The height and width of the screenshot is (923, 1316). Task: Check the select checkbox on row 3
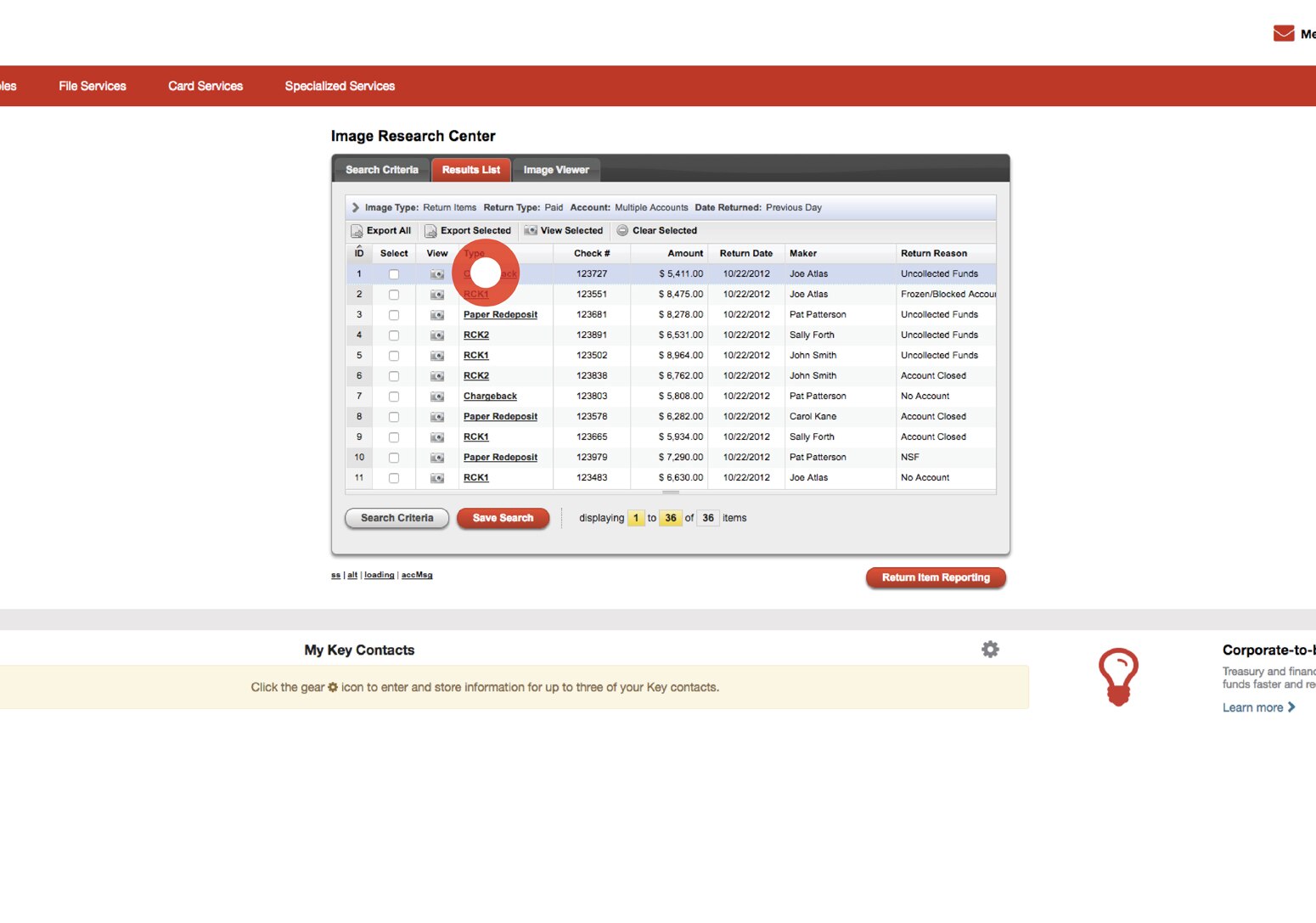pos(393,314)
